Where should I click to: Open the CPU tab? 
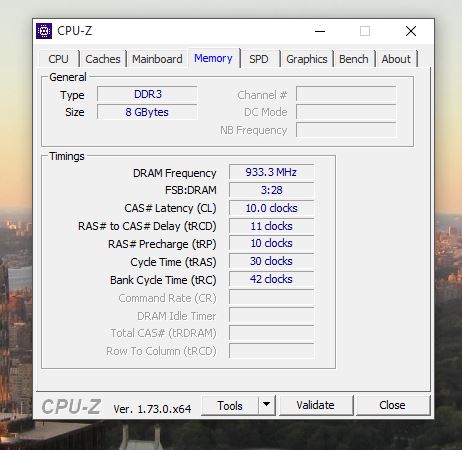[x=59, y=59]
